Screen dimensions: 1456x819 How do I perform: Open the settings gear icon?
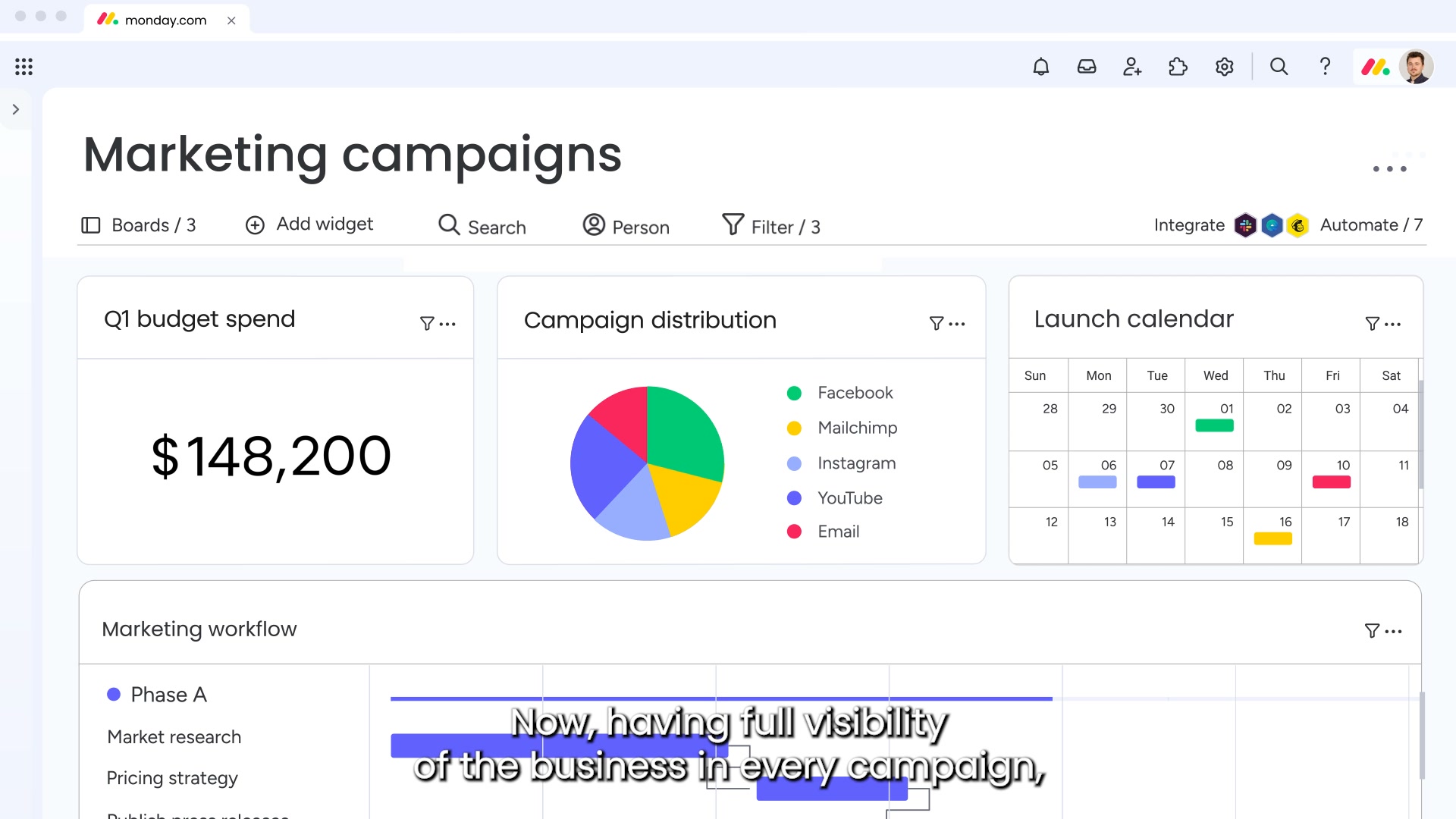point(1224,67)
